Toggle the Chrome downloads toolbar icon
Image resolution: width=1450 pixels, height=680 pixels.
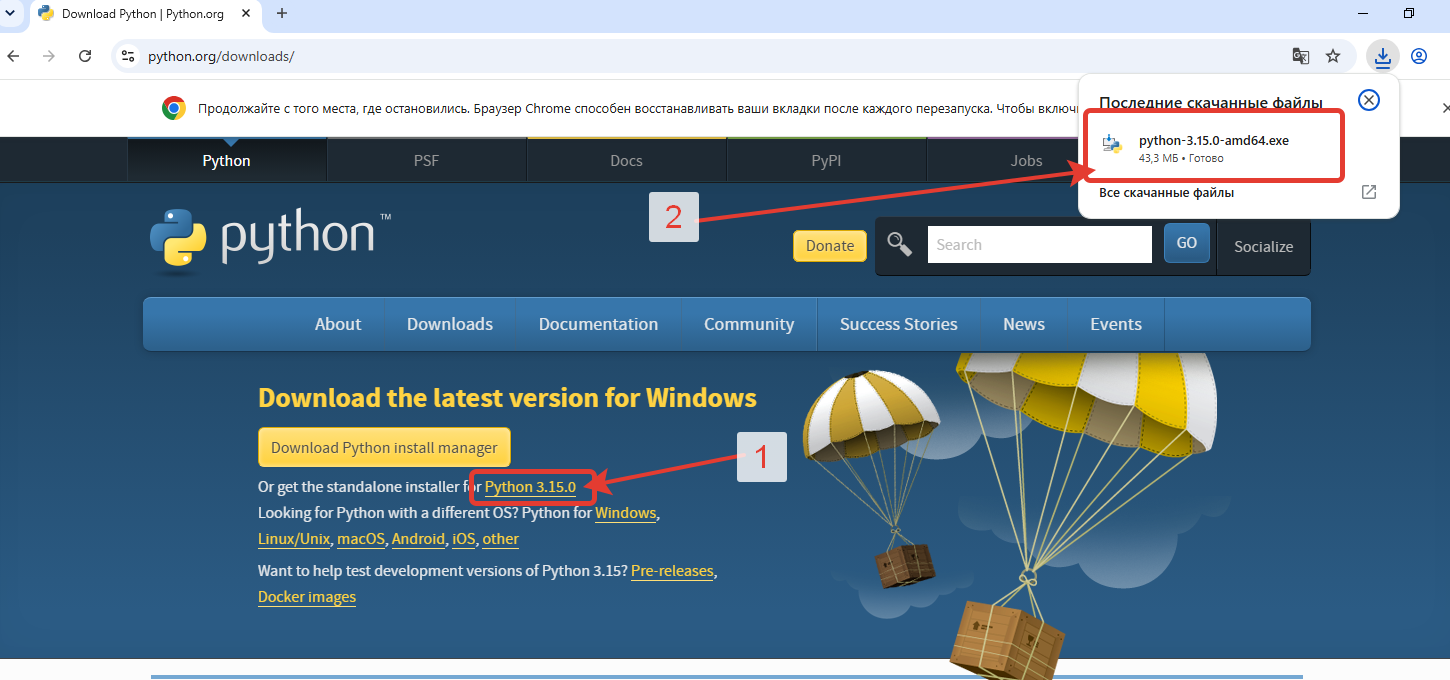[1382, 56]
